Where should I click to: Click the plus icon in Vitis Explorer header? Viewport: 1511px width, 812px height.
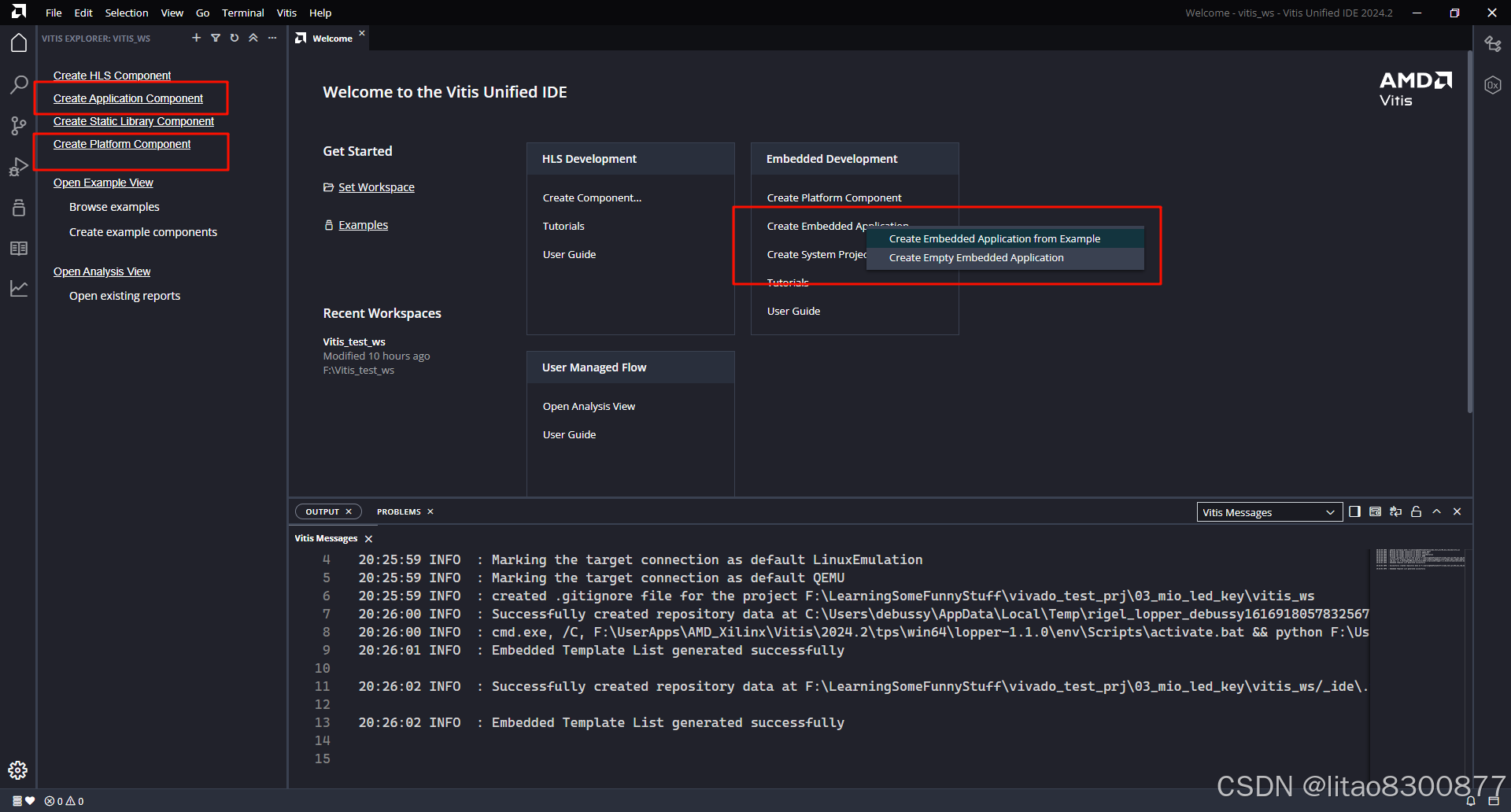196,38
